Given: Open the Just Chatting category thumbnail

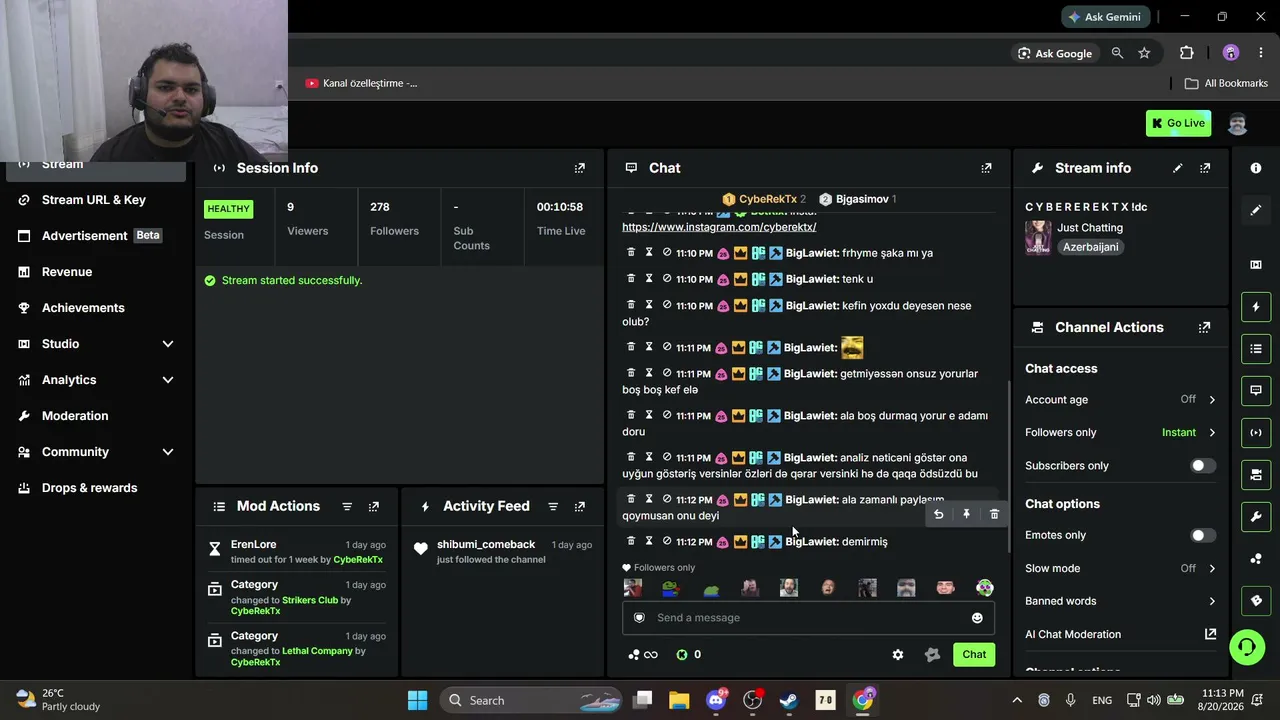Looking at the screenshot, I should [1038, 238].
